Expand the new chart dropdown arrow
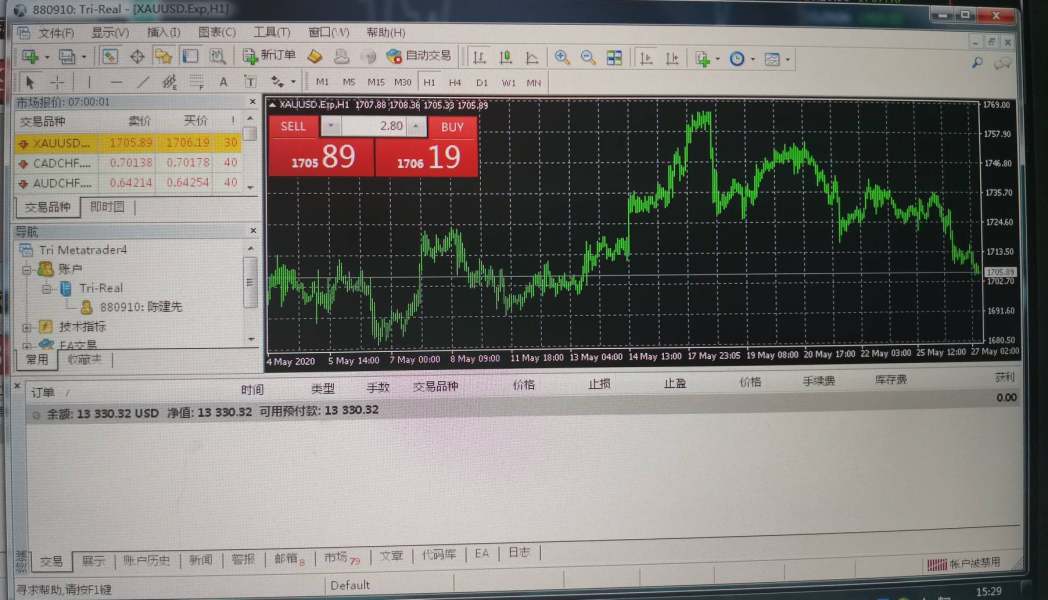 (x=47, y=58)
